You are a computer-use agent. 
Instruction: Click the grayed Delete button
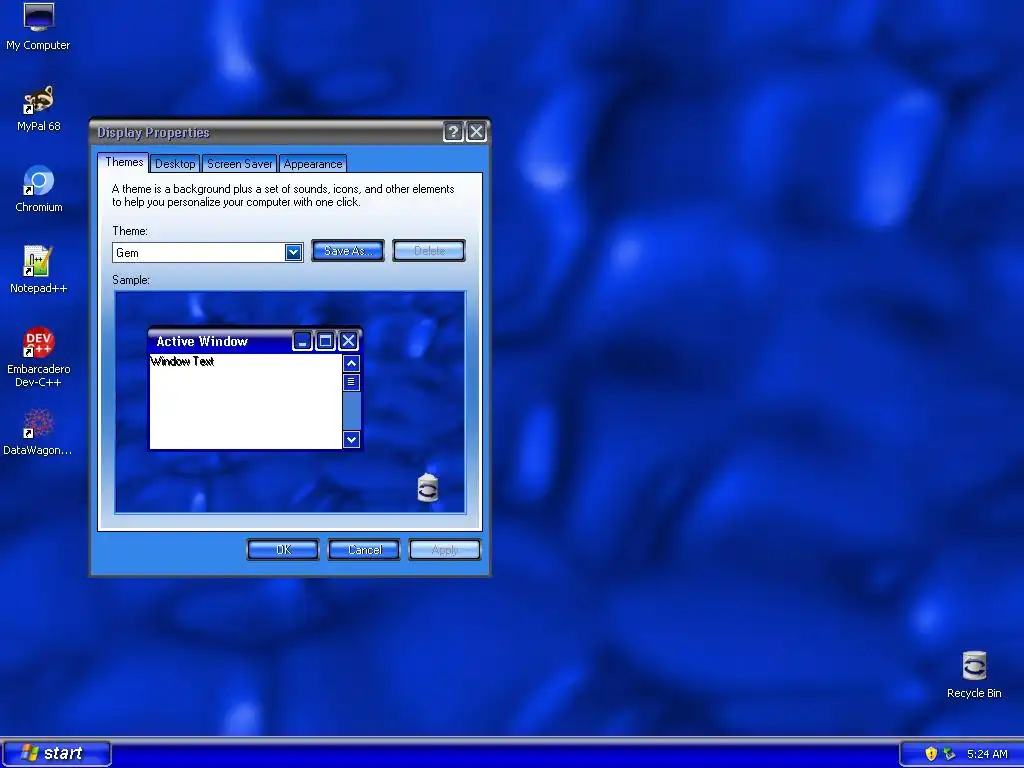click(x=429, y=251)
